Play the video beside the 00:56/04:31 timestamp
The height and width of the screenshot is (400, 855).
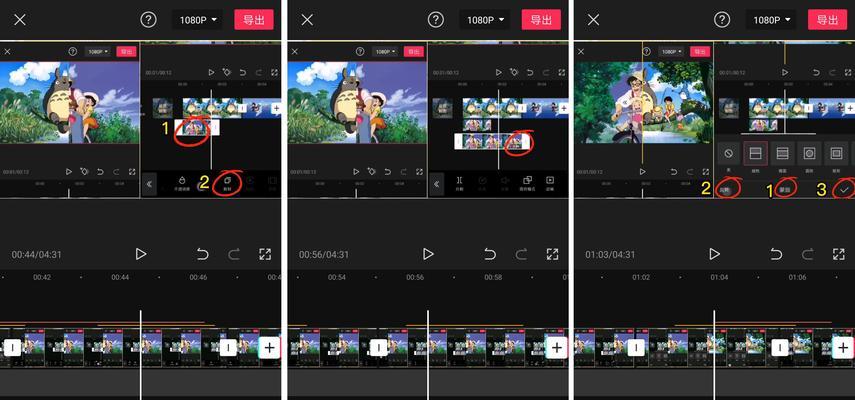coord(428,254)
